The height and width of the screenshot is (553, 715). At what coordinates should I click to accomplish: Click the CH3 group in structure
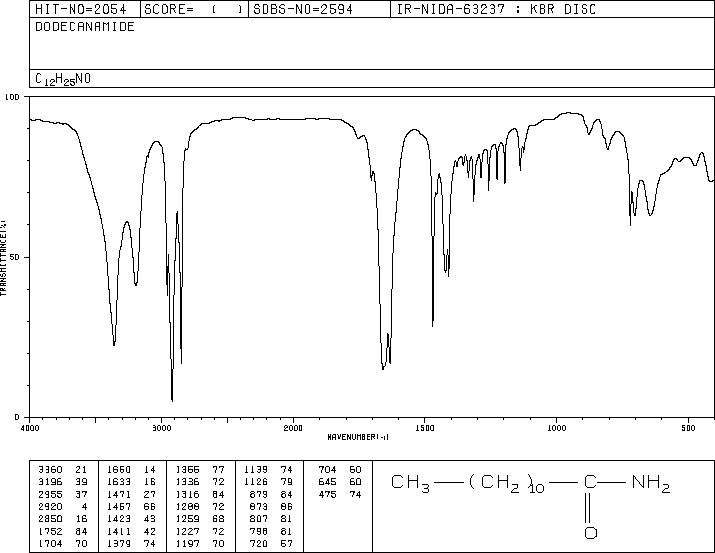pyautogui.click(x=410, y=483)
